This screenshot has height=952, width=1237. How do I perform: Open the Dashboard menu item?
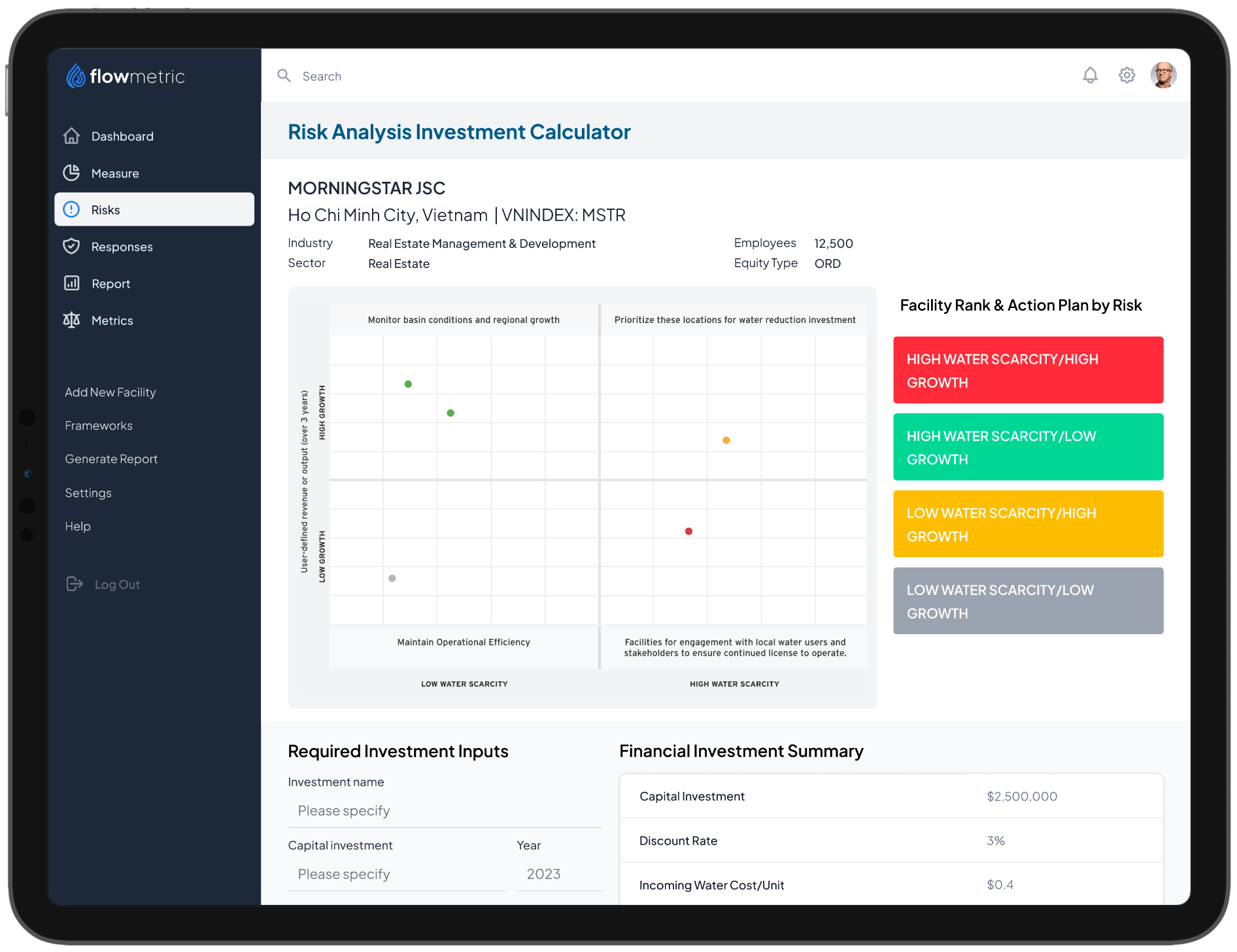154,136
